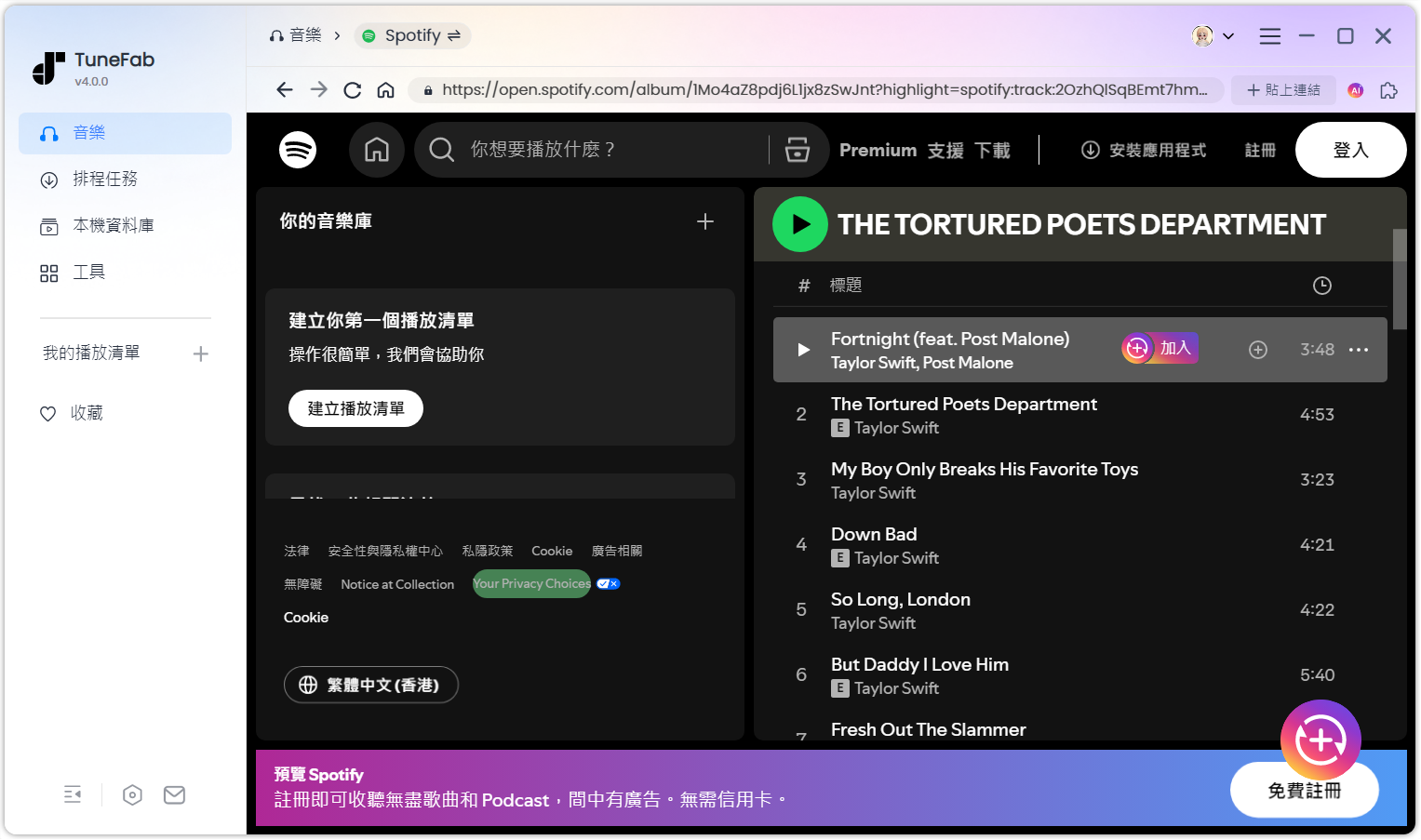Switch to the 音樂 sidebar tab
The width and height of the screenshot is (1421, 840).
88,133
